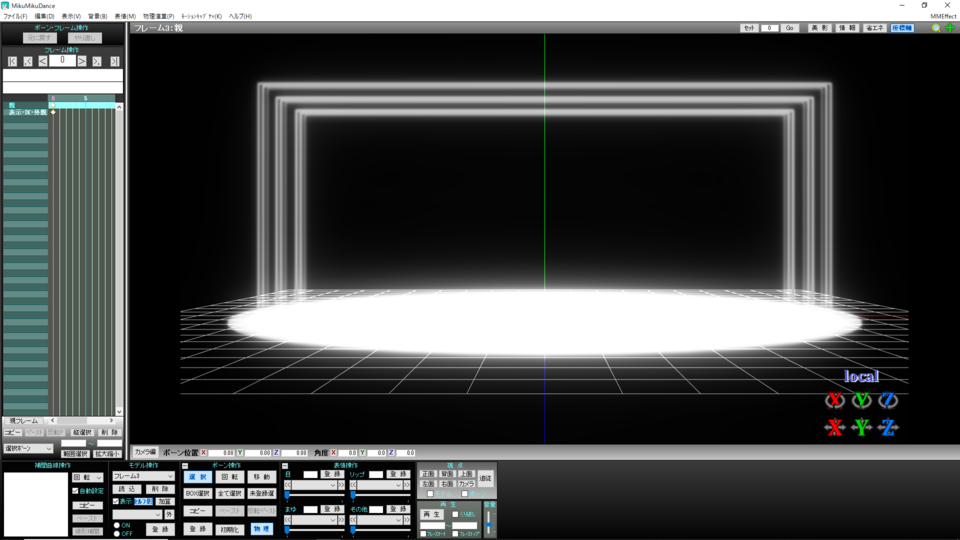Collapse the bone operation panel minus icon
Viewport: 960px width, 540px height.
(185, 466)
